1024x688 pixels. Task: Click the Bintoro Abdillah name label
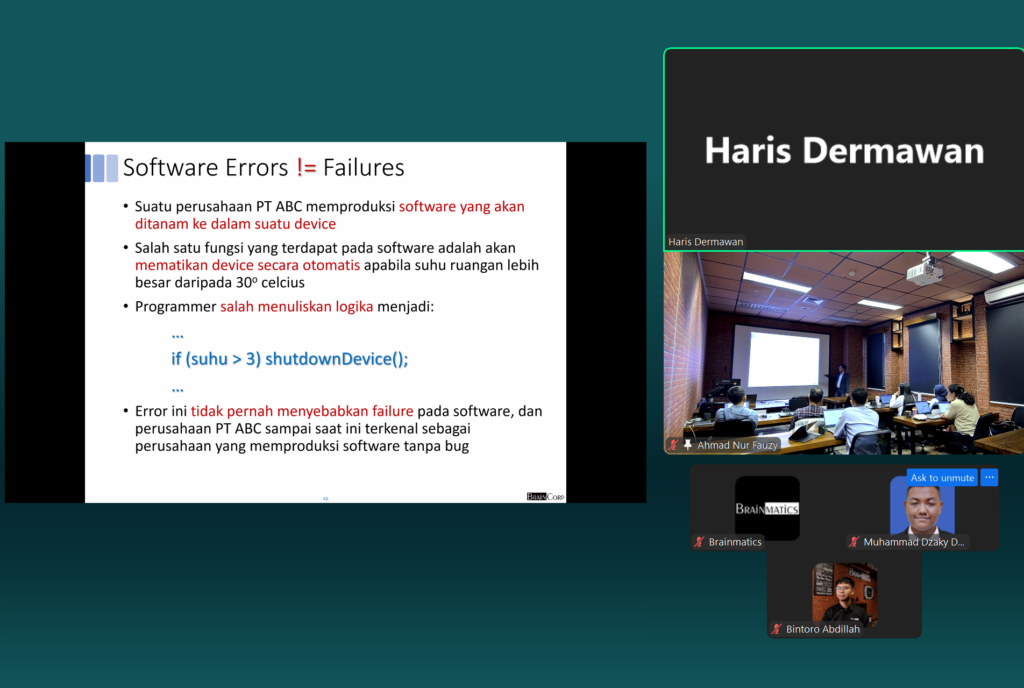822,629
